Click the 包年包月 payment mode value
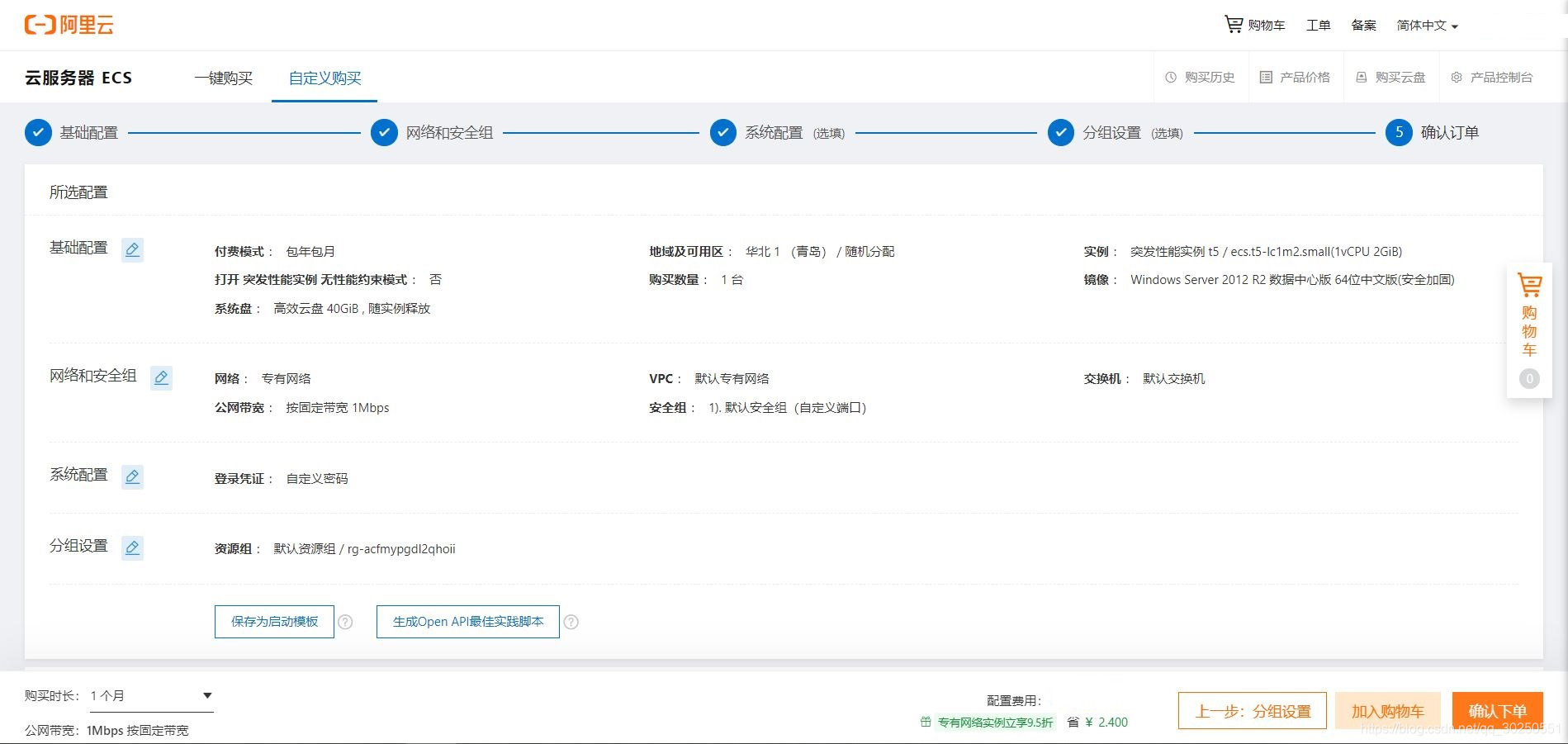 click(310, 252)
